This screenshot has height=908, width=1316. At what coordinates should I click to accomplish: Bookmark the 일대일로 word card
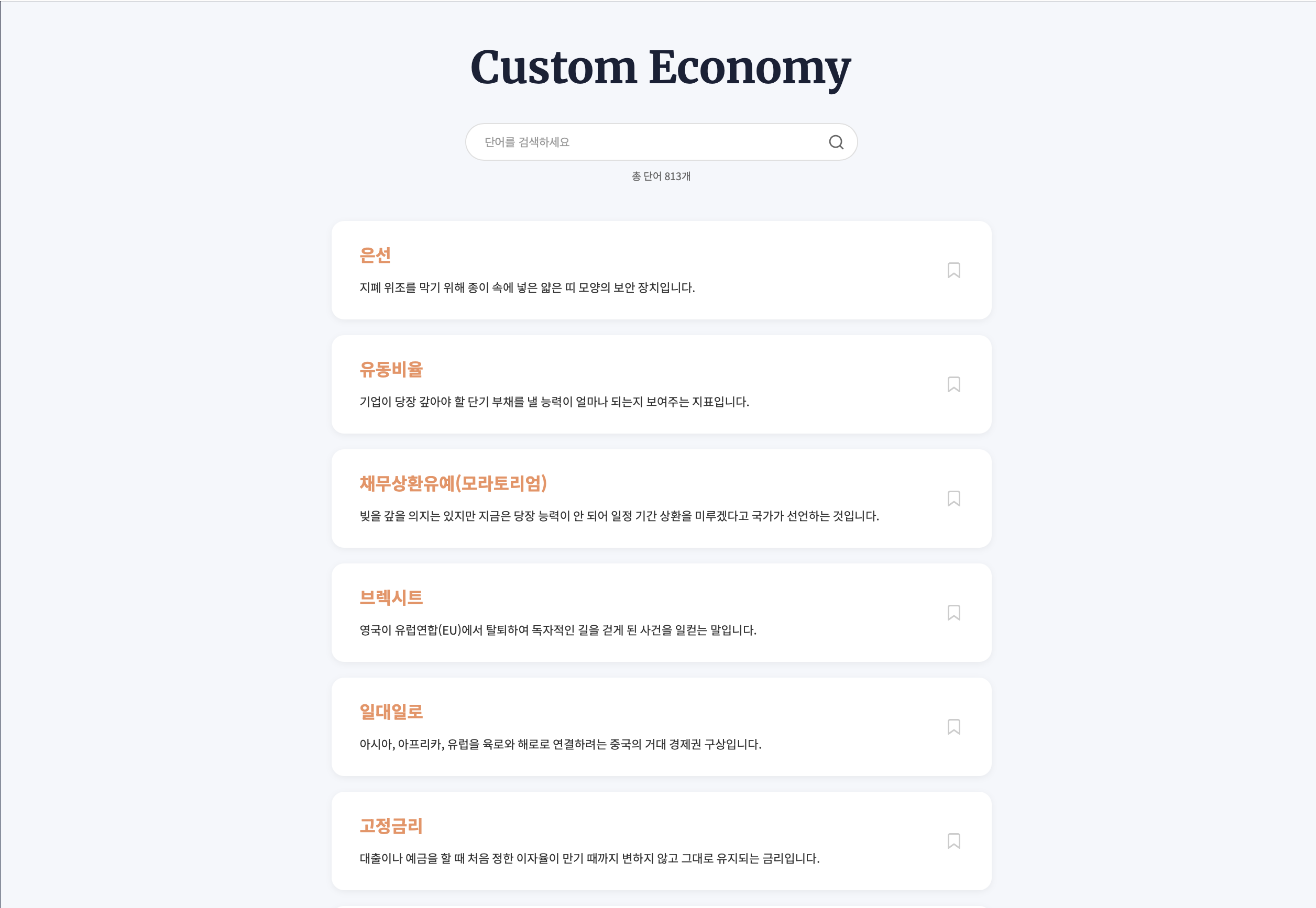(954, 727)
